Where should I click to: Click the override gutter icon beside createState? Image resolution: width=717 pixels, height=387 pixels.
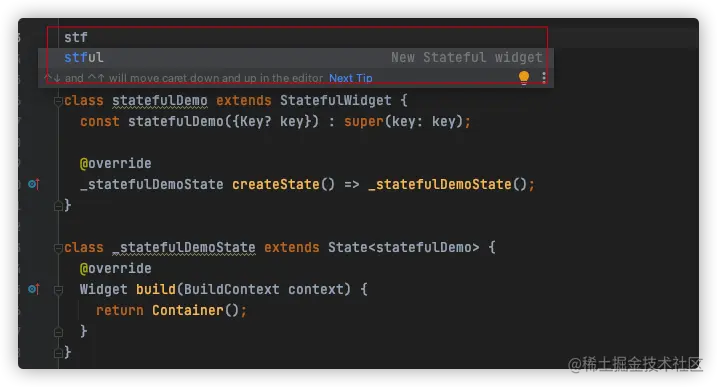(34, 184)
